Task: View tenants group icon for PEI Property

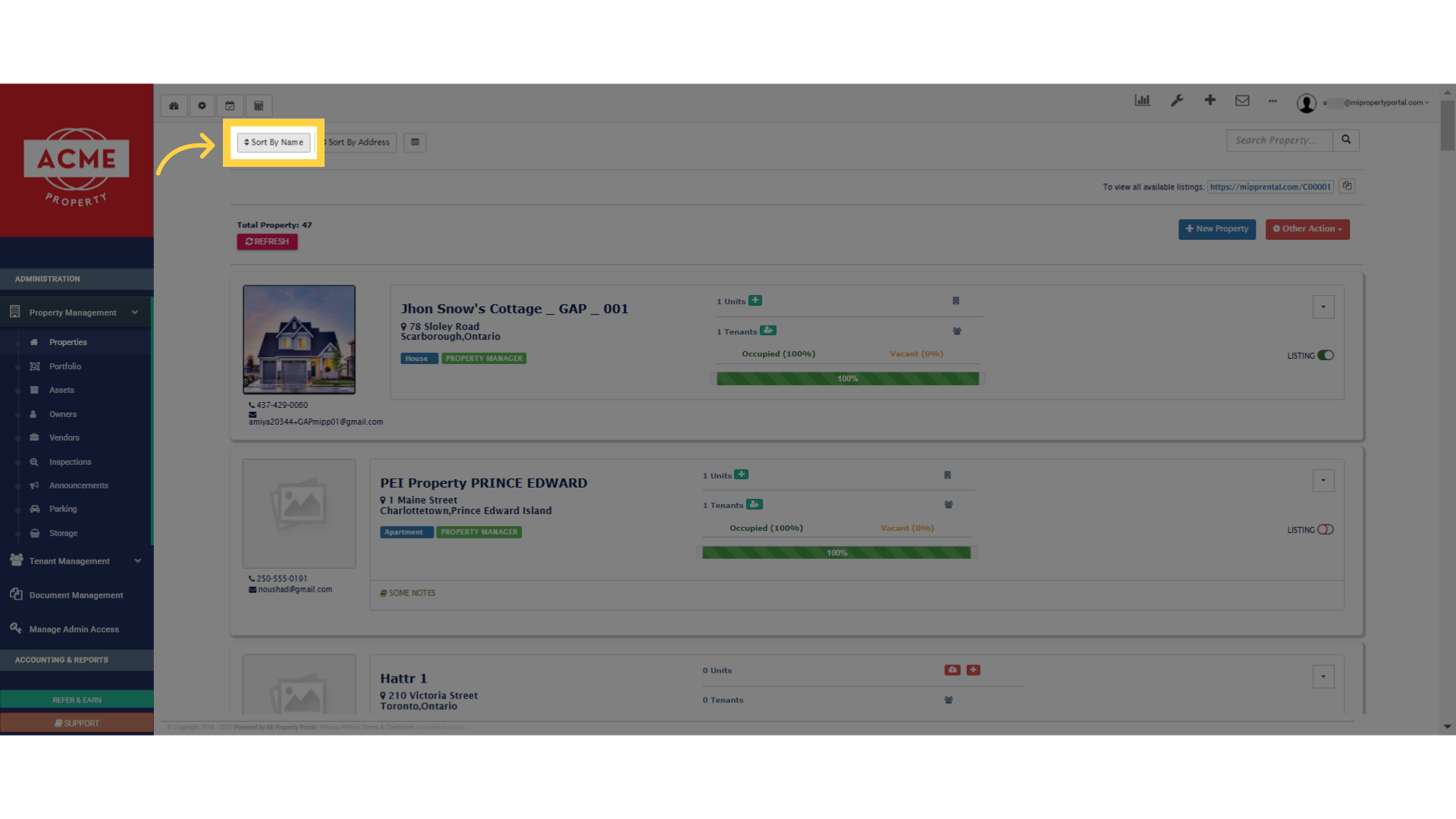Action: coord(949,505)
